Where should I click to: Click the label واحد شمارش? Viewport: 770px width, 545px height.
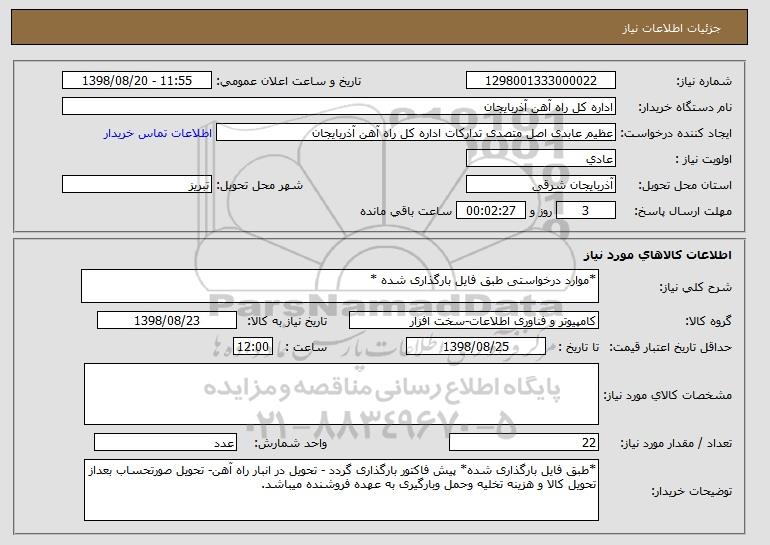tap(291, 444)
